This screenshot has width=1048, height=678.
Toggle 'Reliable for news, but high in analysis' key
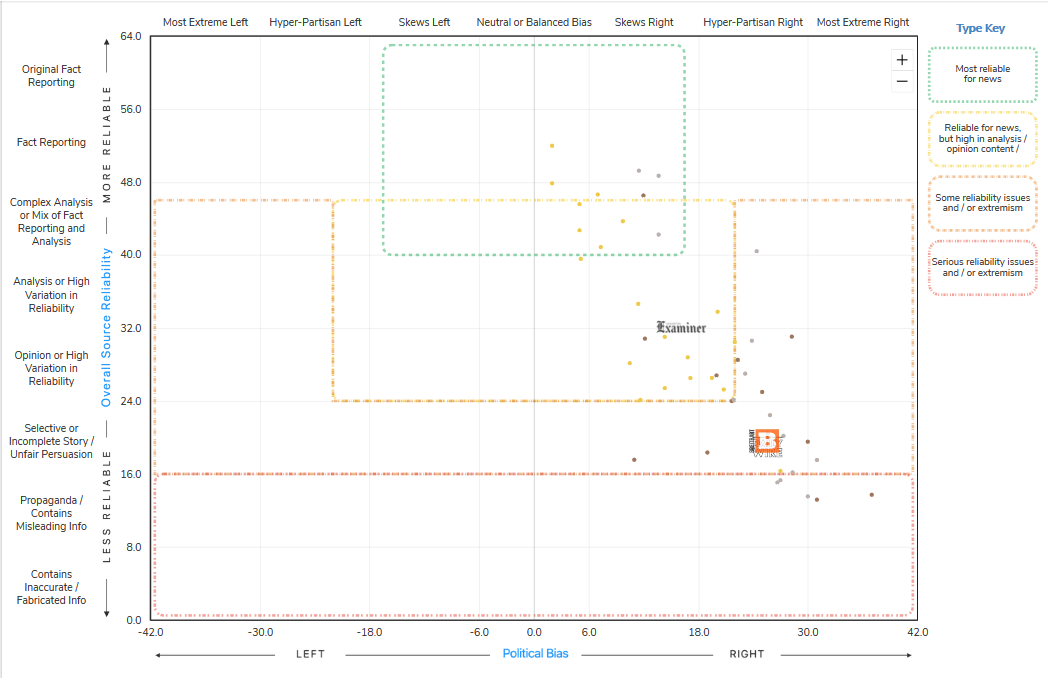click(982, 139)
